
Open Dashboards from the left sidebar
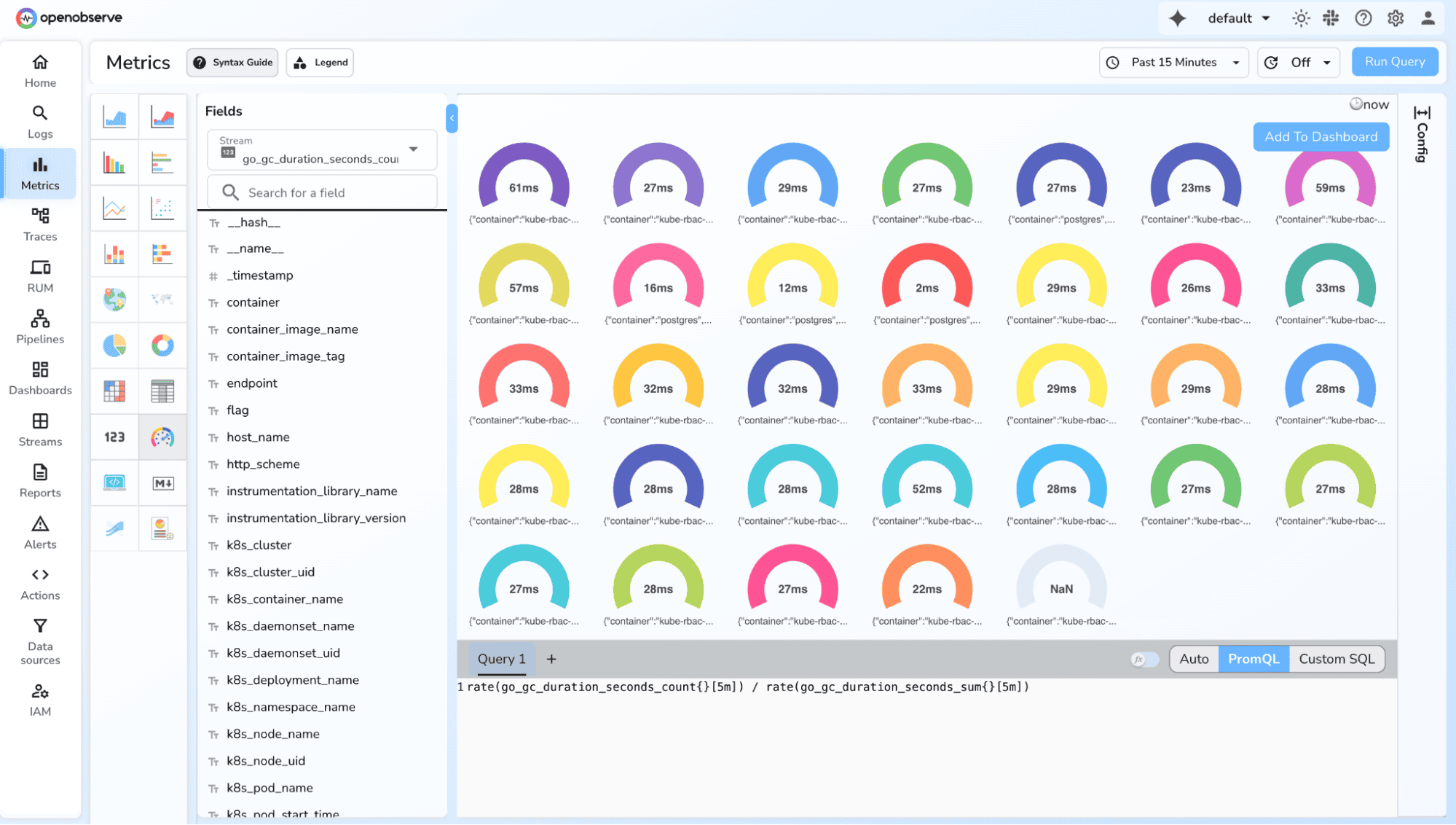[x=40, y=378]
